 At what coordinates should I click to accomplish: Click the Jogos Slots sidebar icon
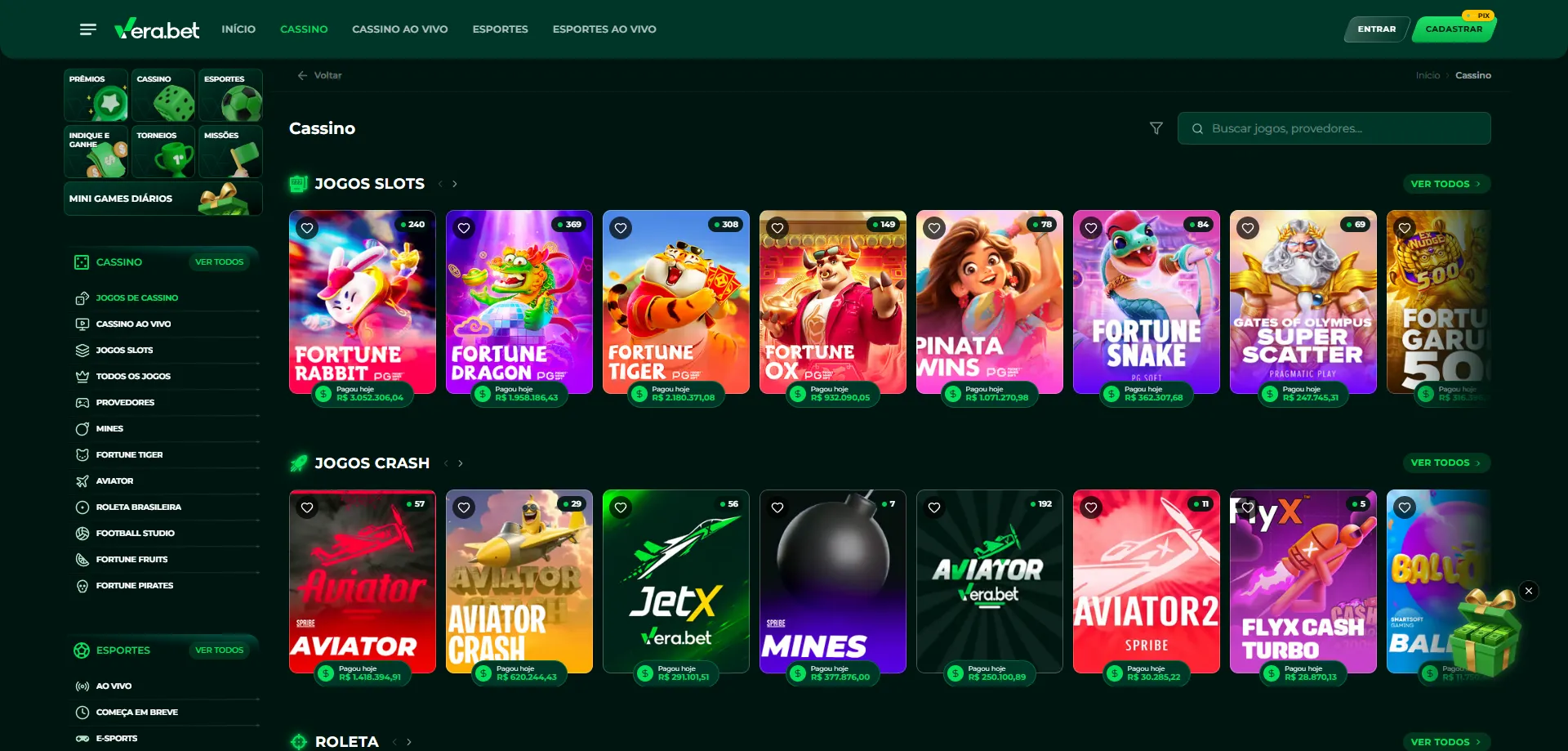[x=82, y=351]
